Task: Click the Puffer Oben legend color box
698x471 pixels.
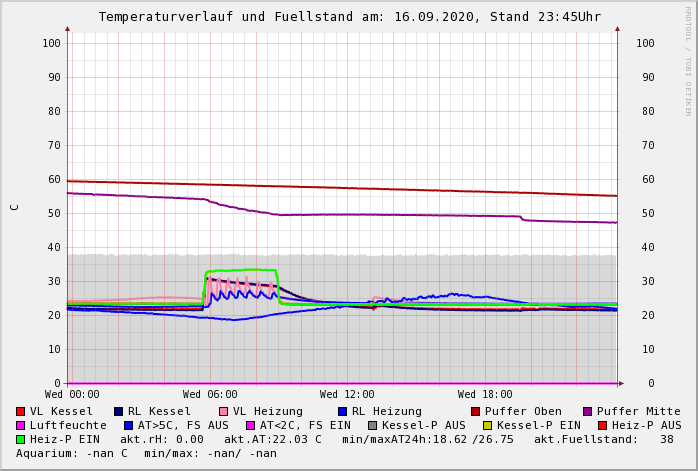Action: coord(475,412)
